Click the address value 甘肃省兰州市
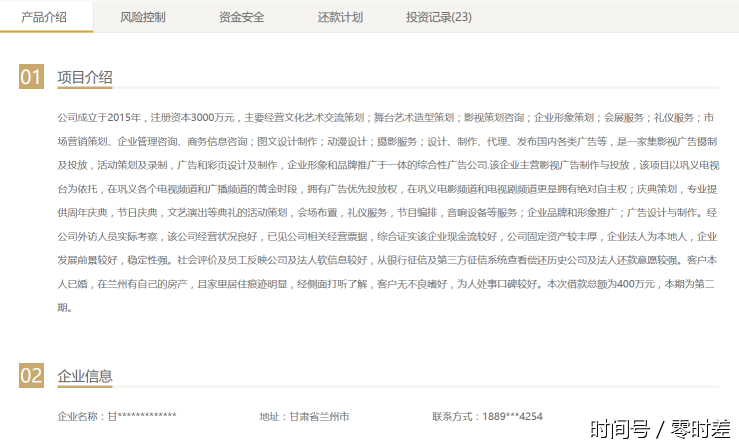 click(319, 416)
